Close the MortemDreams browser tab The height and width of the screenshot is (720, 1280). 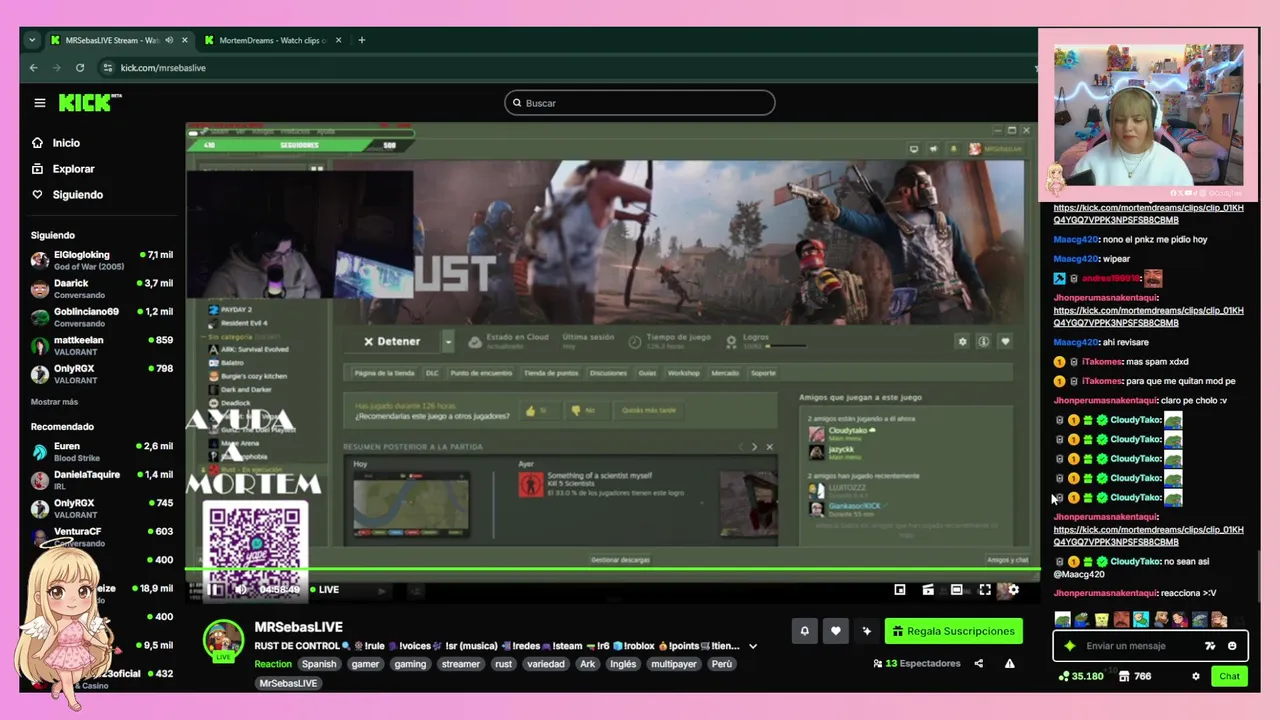point(339,40)
